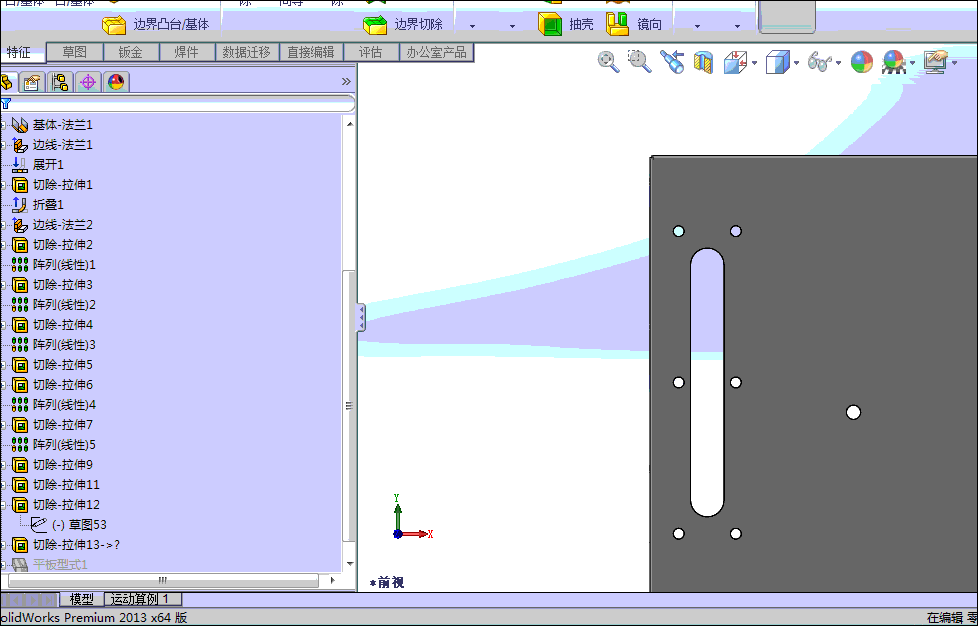Click the Apply Scene icon

click(894, 62)
